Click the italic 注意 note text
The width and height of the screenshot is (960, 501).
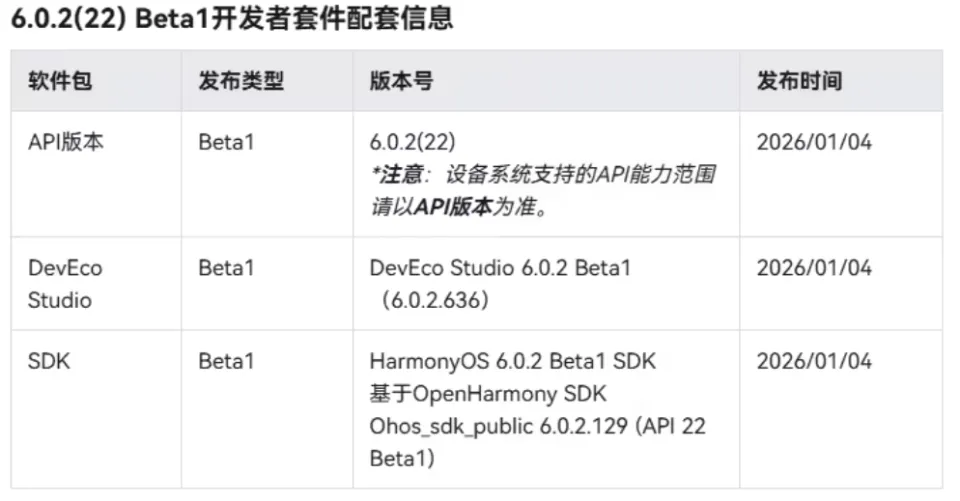pyautogui.click(x=542, y=190)
